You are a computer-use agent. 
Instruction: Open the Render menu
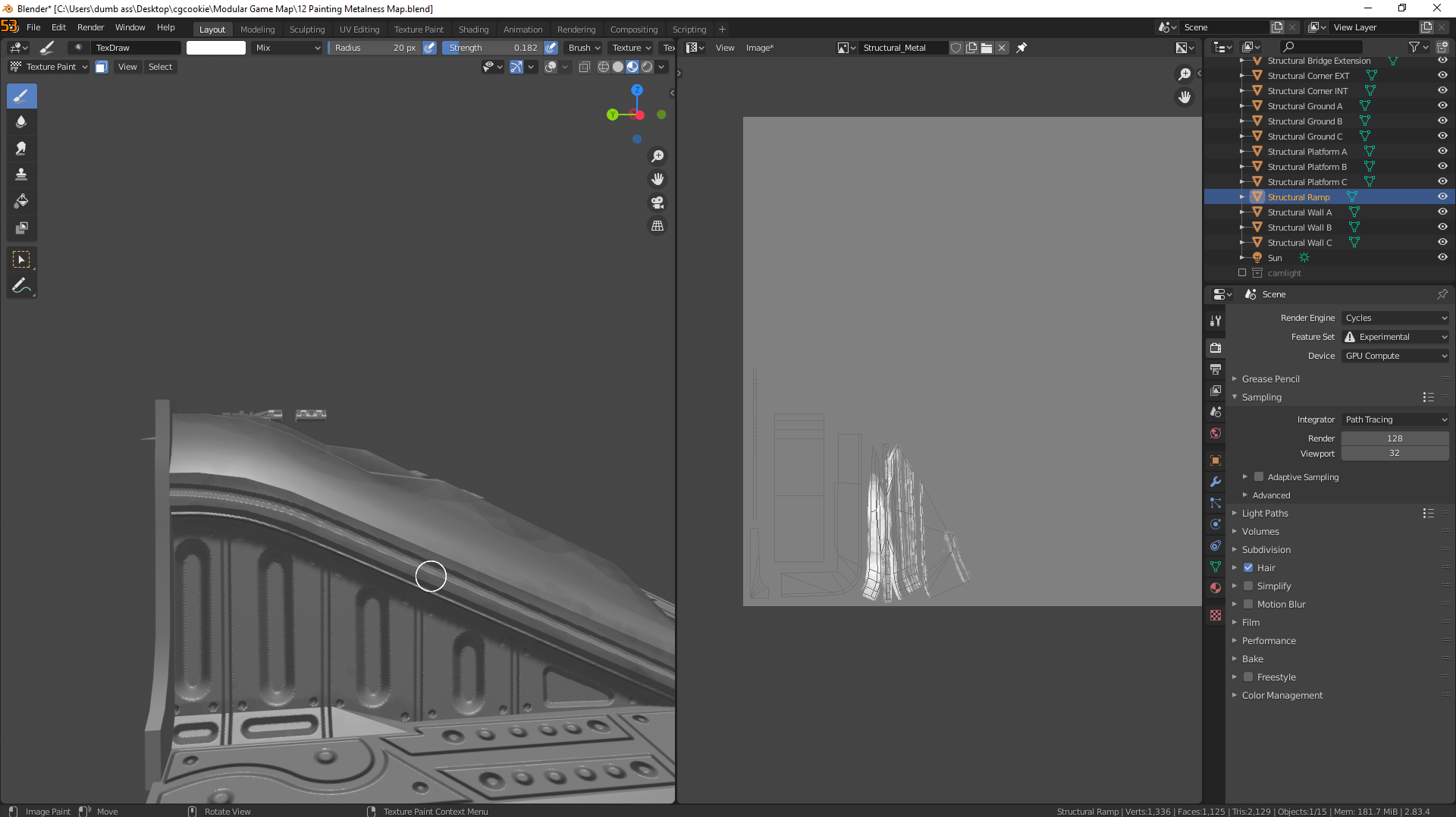point(90,27)
